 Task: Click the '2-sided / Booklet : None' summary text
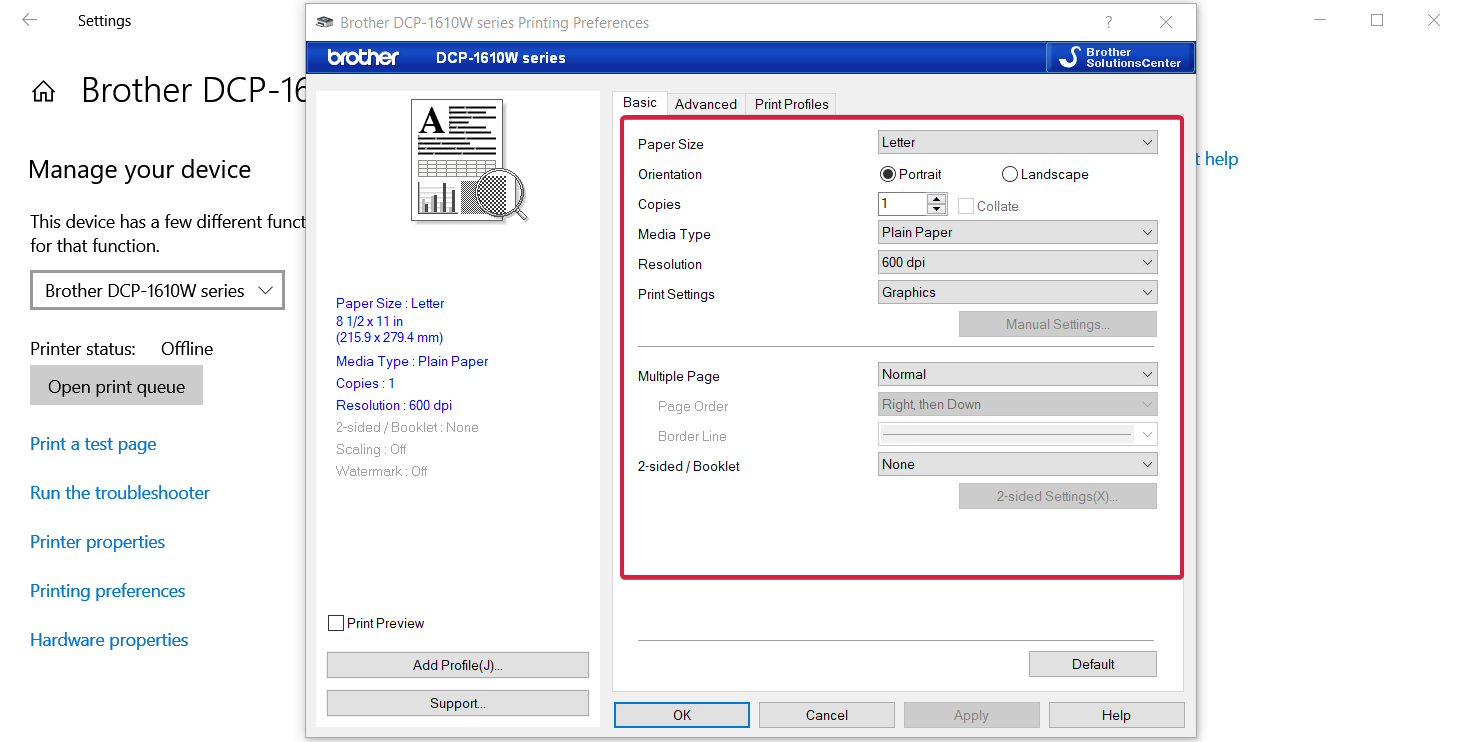tap(407, 427)
